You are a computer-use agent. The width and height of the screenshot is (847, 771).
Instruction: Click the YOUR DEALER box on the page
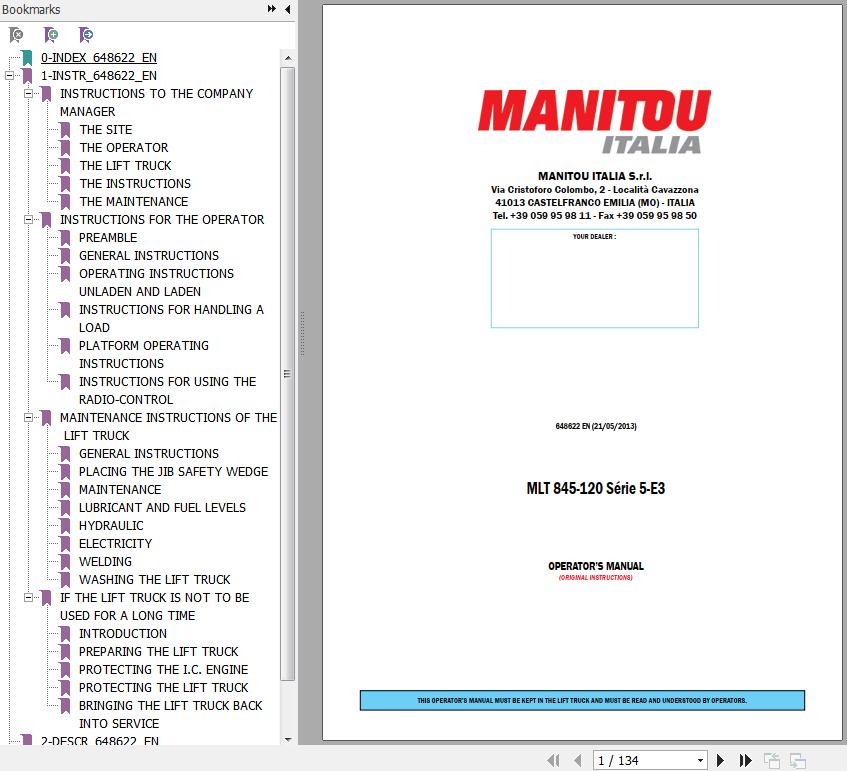tap(595, 278)
